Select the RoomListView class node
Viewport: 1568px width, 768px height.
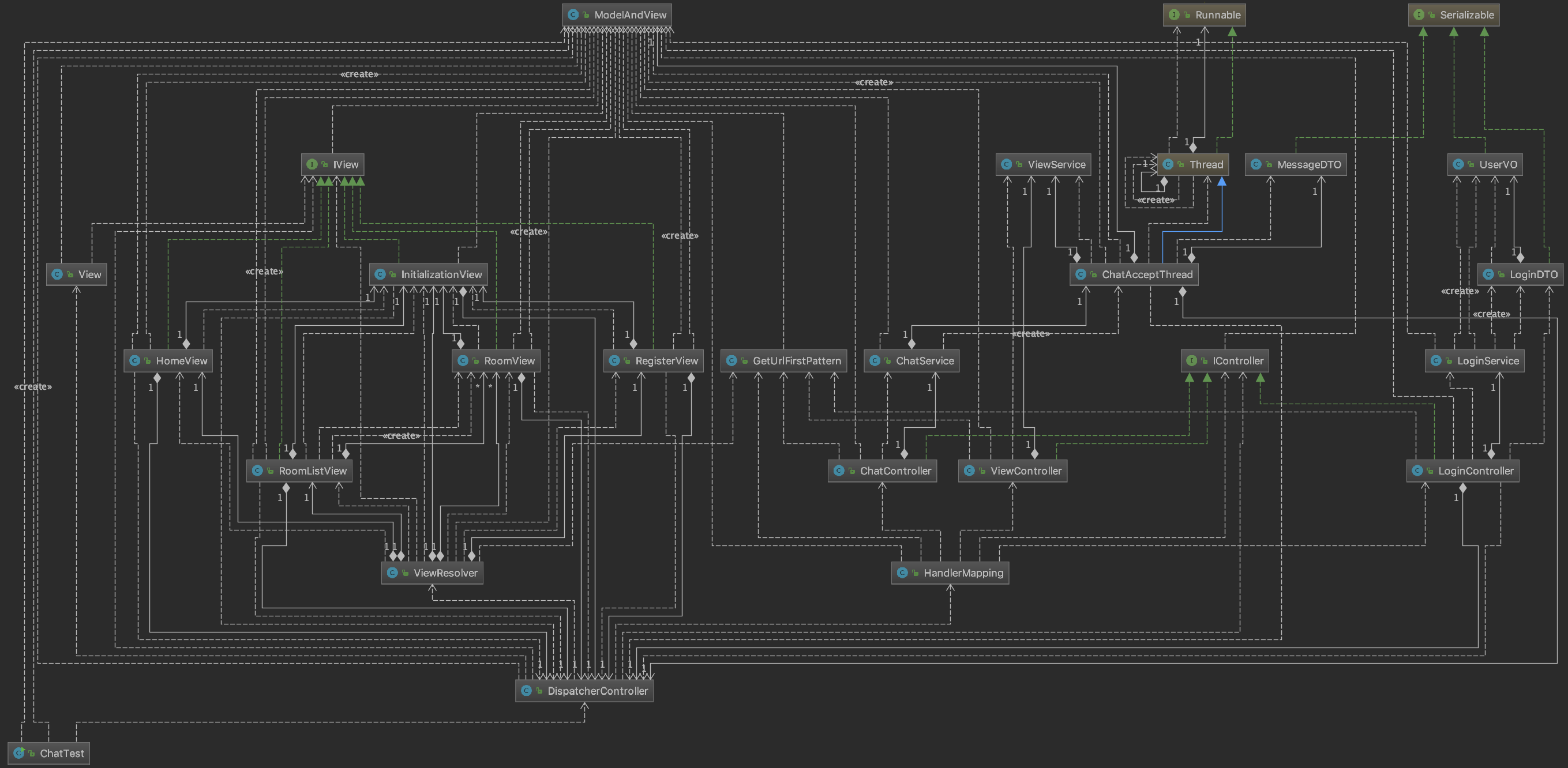tap(312, 471)
